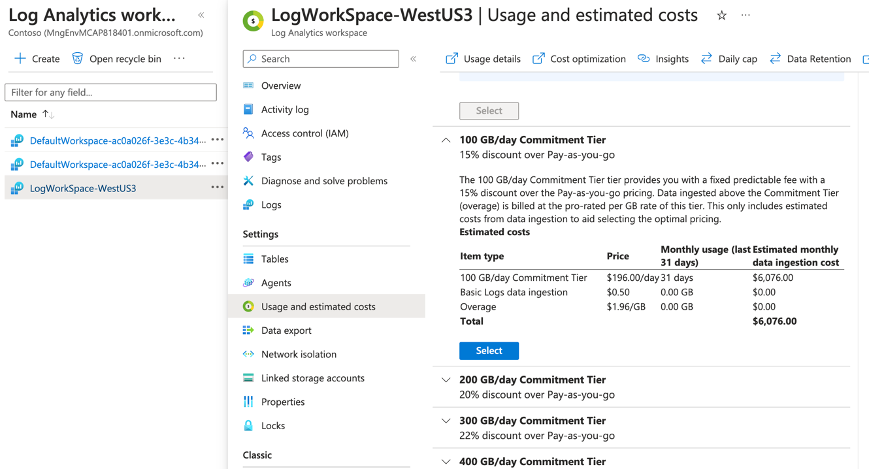Image resolution: width=870 pixels, height=470 pixels.
Task: Expand the 200 GB/day Commitment Tier
Action: click(x=446, y=380)
